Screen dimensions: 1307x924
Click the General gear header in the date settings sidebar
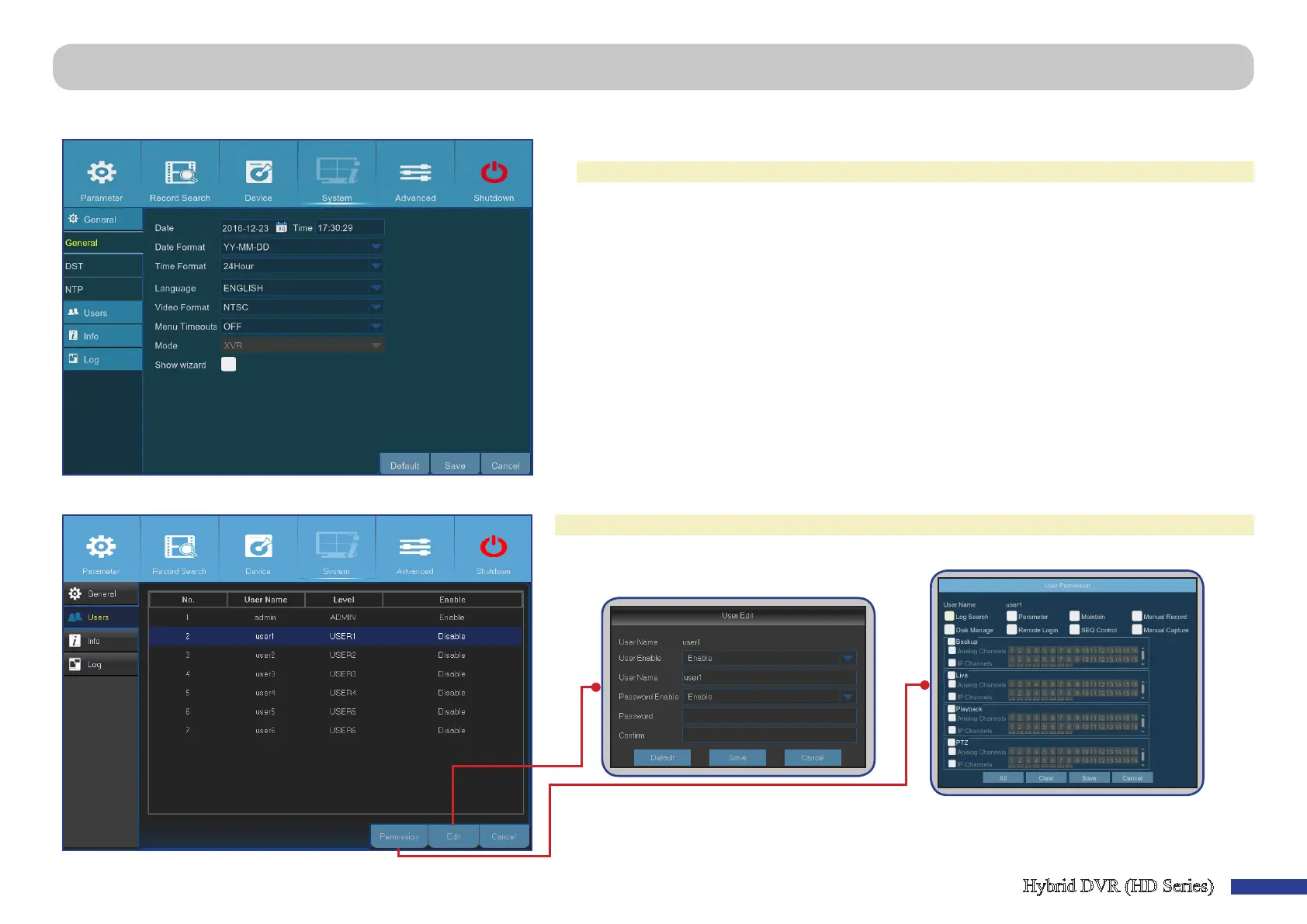(x=103, y=220)
